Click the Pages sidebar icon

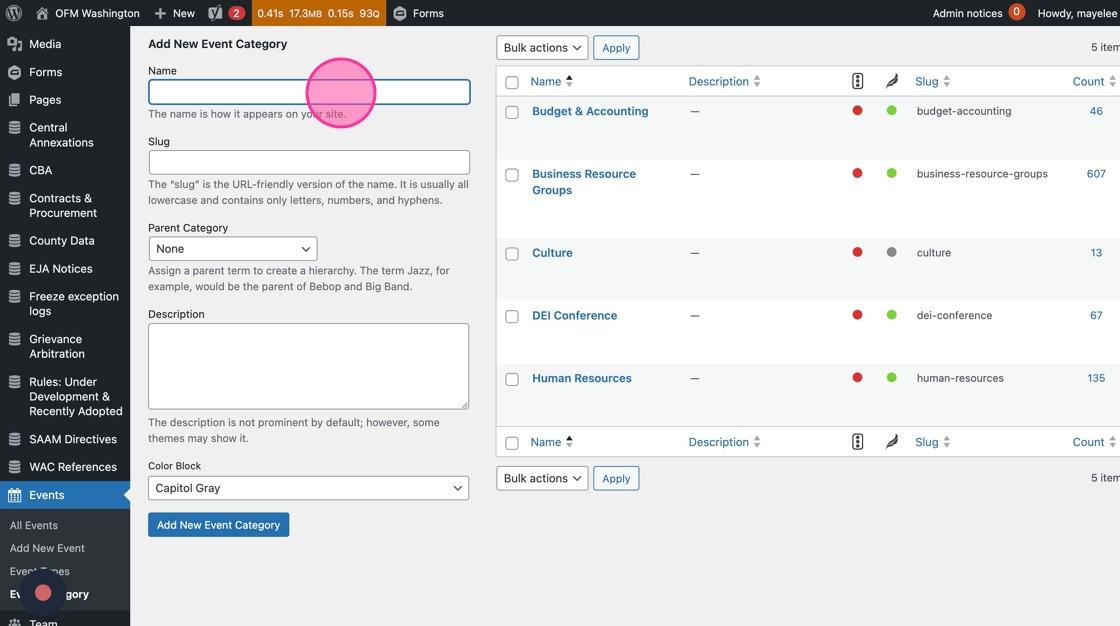coord(14,100)
